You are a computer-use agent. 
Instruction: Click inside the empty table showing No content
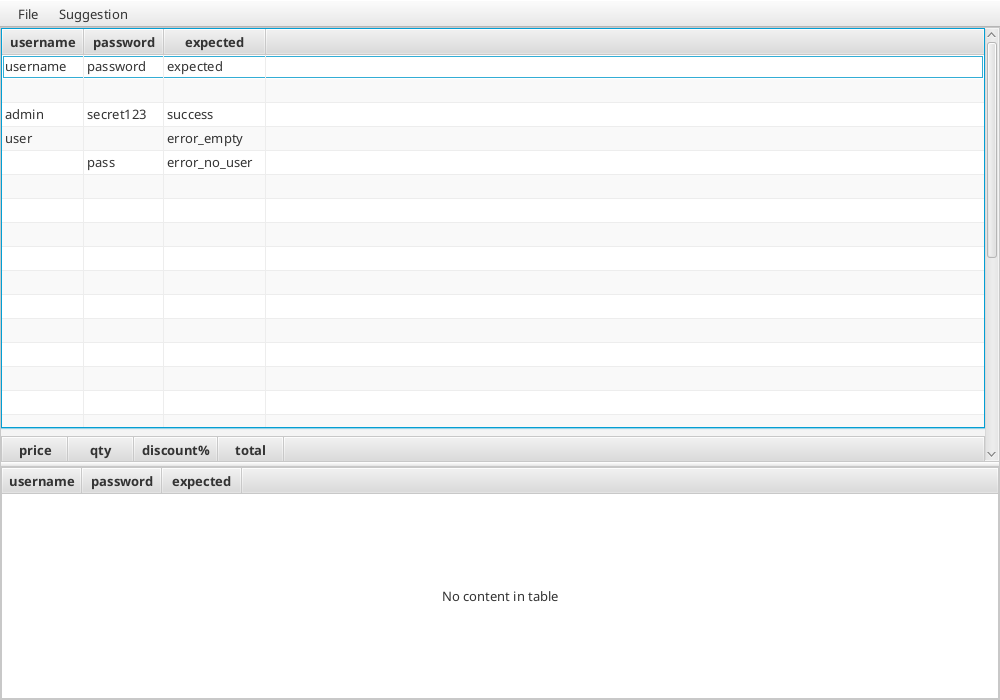500,596
